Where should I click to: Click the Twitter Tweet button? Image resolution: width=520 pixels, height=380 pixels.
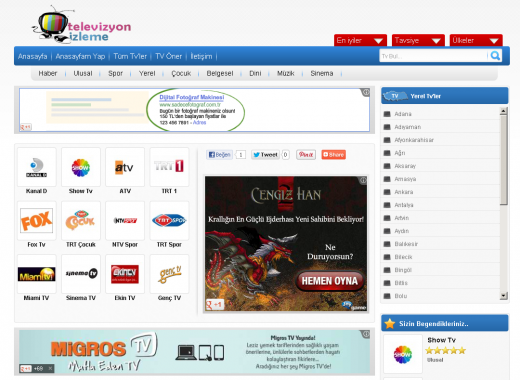pos(265,155)
